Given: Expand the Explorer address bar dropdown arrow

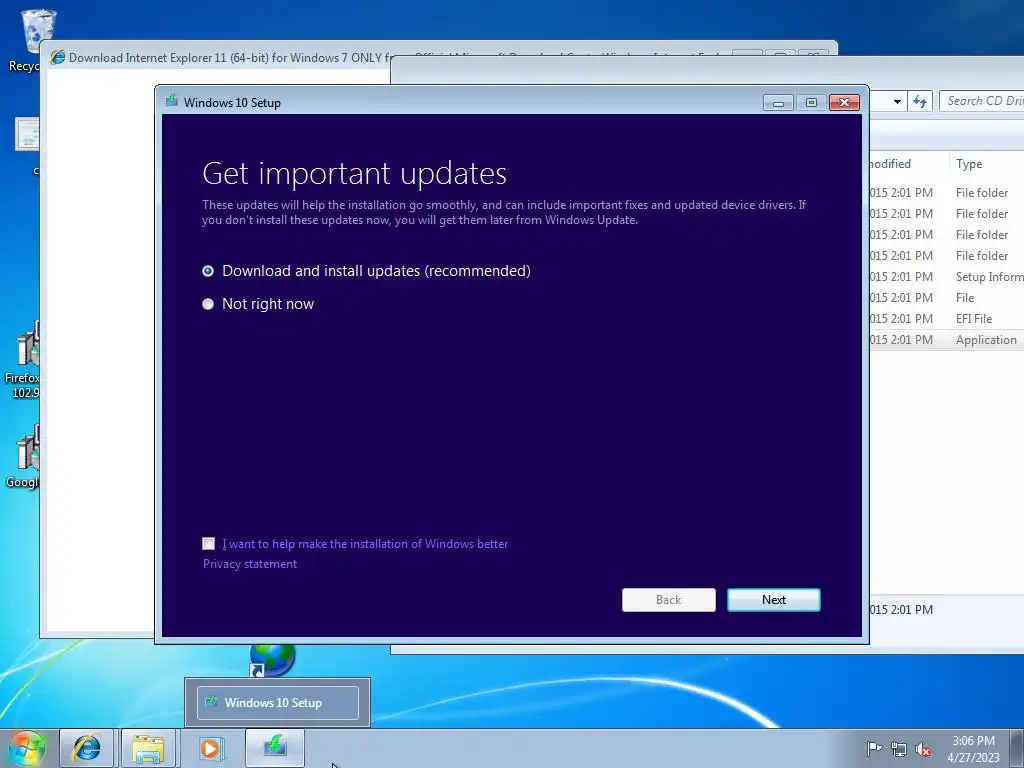Looking at the screenshot, I should click(x=897, y=101).
